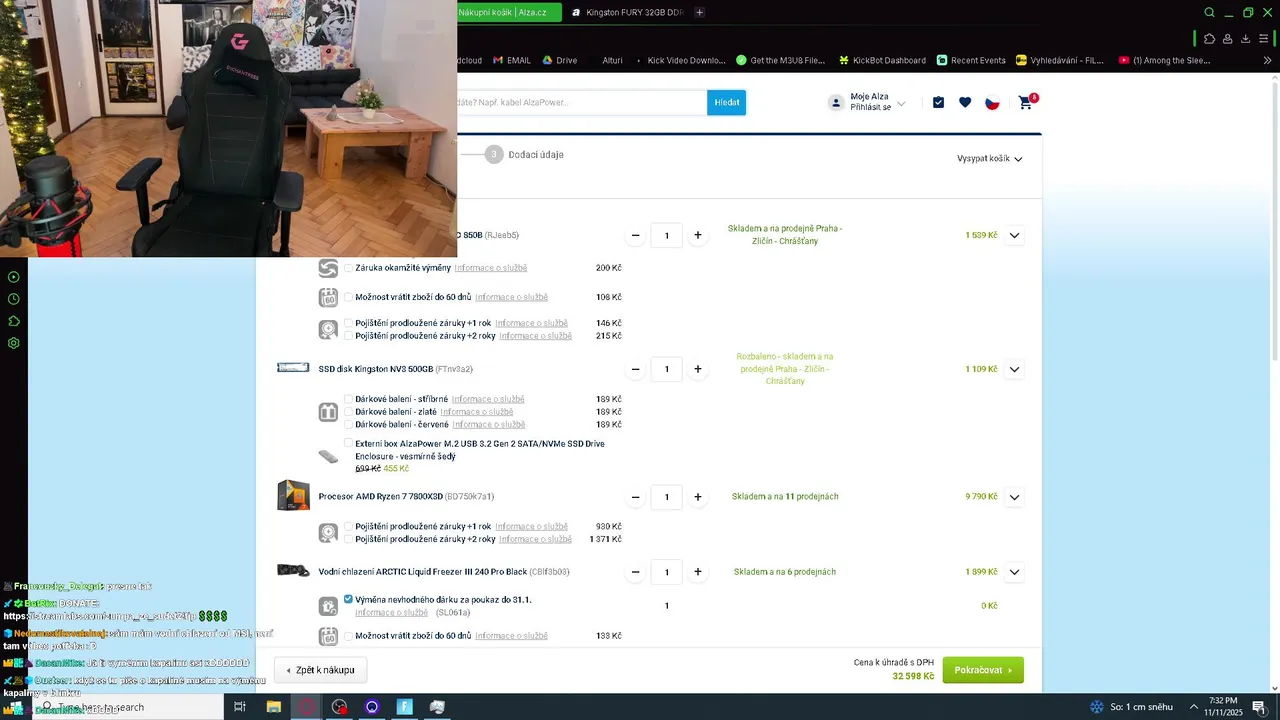This screenshot has height=720, width=1280.
Task: Click the browser search magnifier icon
Action: point(1210,12)
